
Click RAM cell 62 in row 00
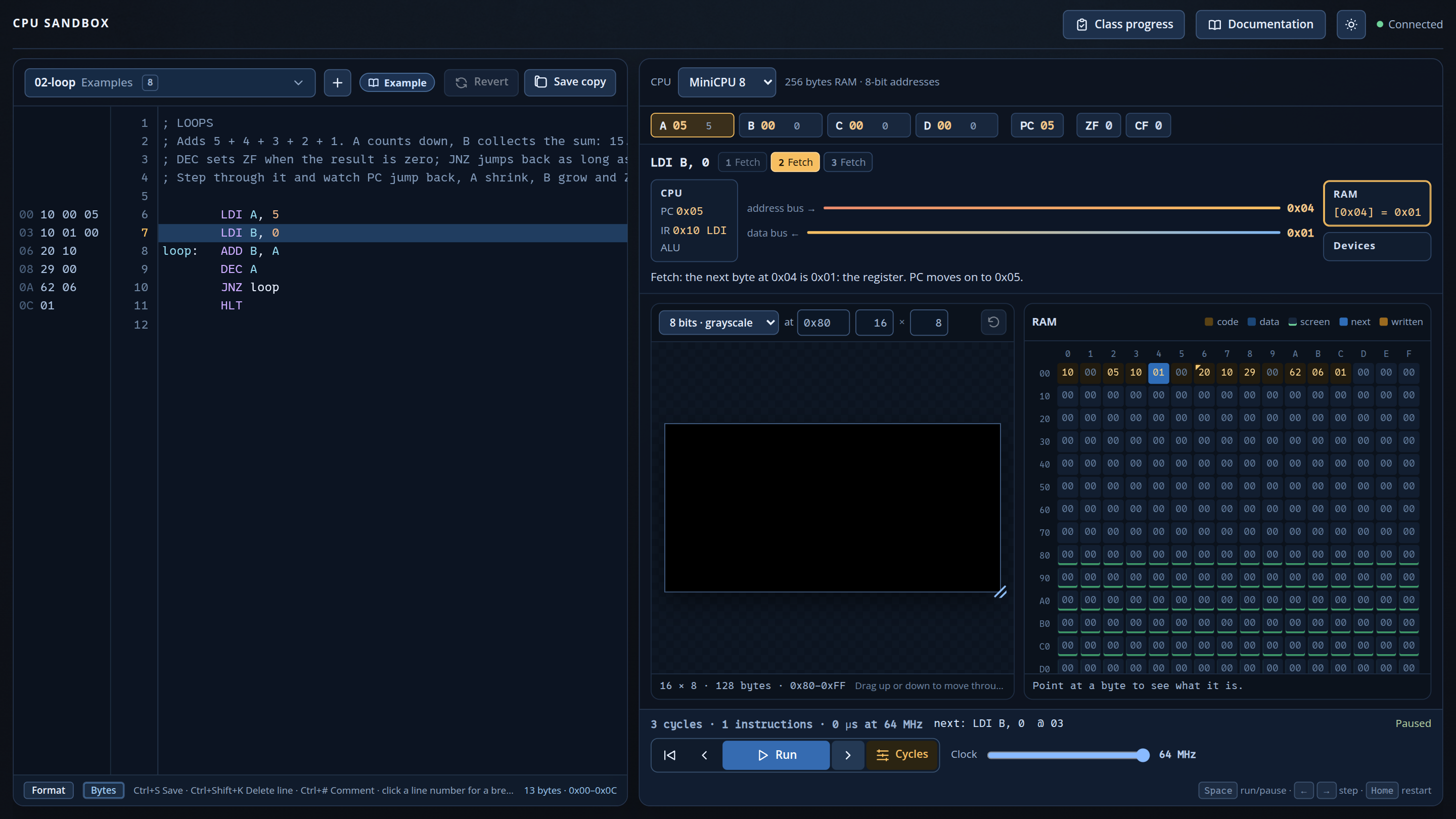point(1295,373)
